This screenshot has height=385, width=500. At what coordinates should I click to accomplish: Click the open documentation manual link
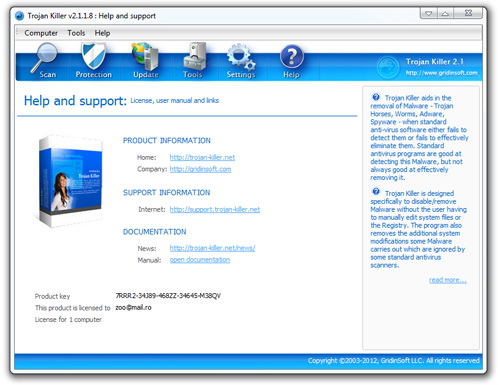point(200,260)
